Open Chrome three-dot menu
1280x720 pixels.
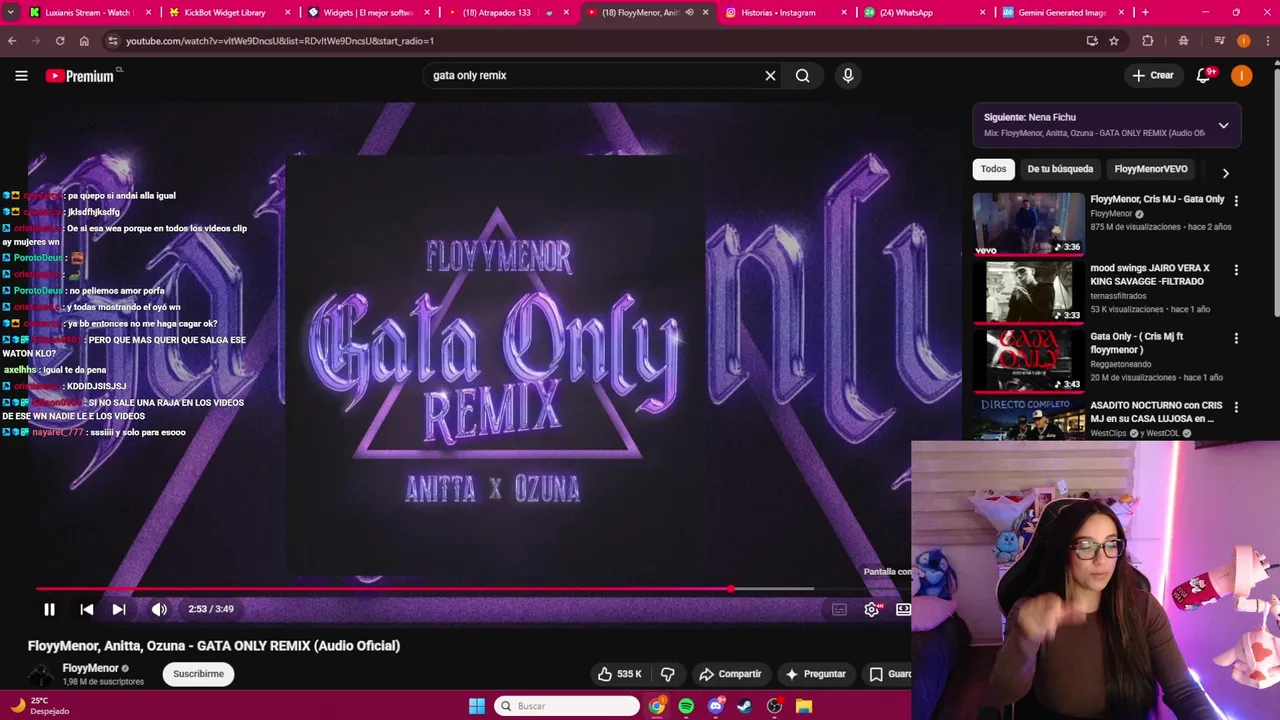tap(1266, 41)
